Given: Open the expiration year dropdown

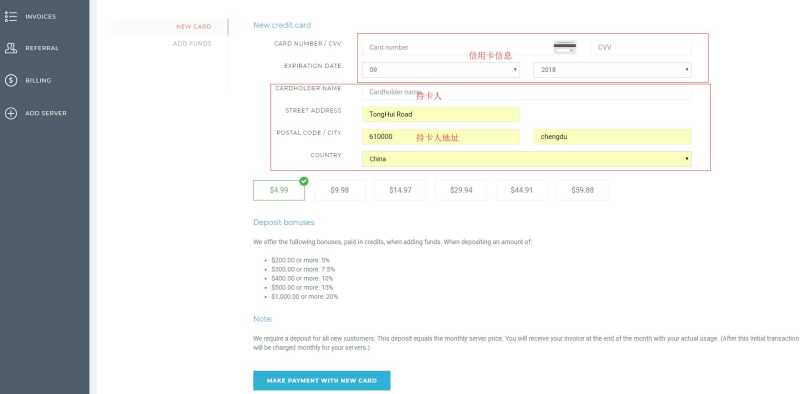Looking at the screenshot, I should pyautogui.click(x=613, y=70).
